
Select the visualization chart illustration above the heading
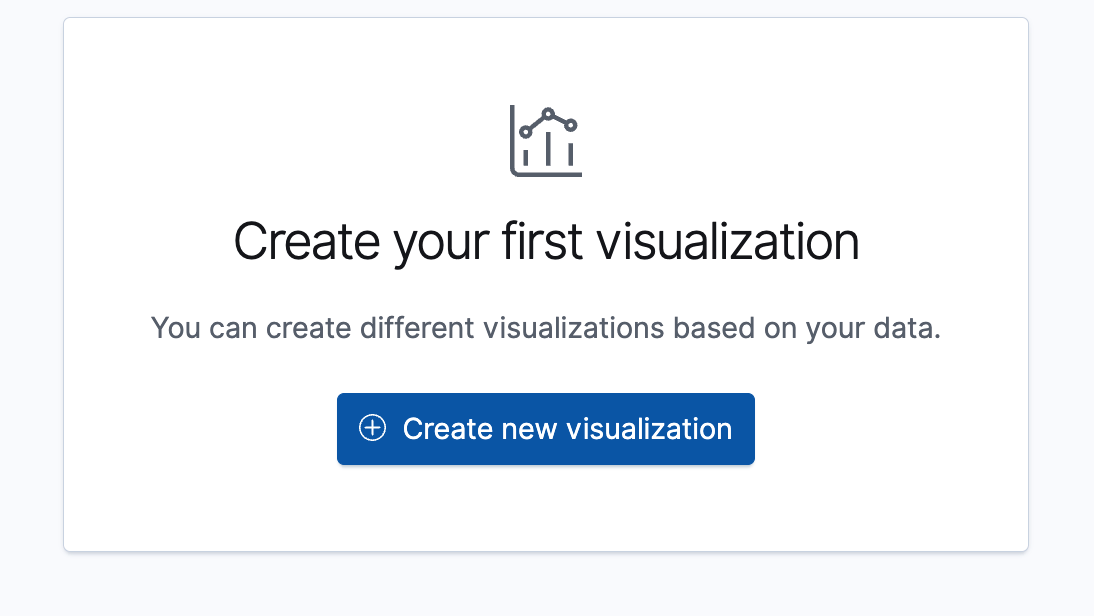[546, 141]
